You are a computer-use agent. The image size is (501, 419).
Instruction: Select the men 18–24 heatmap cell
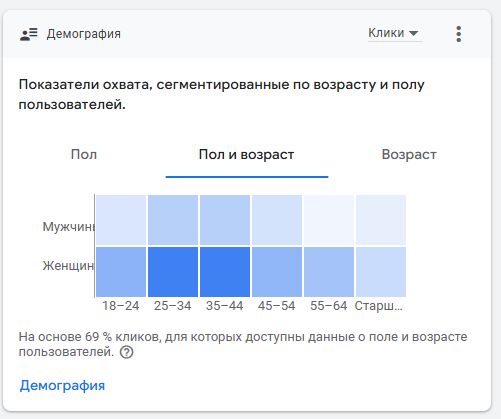[121, 220]
